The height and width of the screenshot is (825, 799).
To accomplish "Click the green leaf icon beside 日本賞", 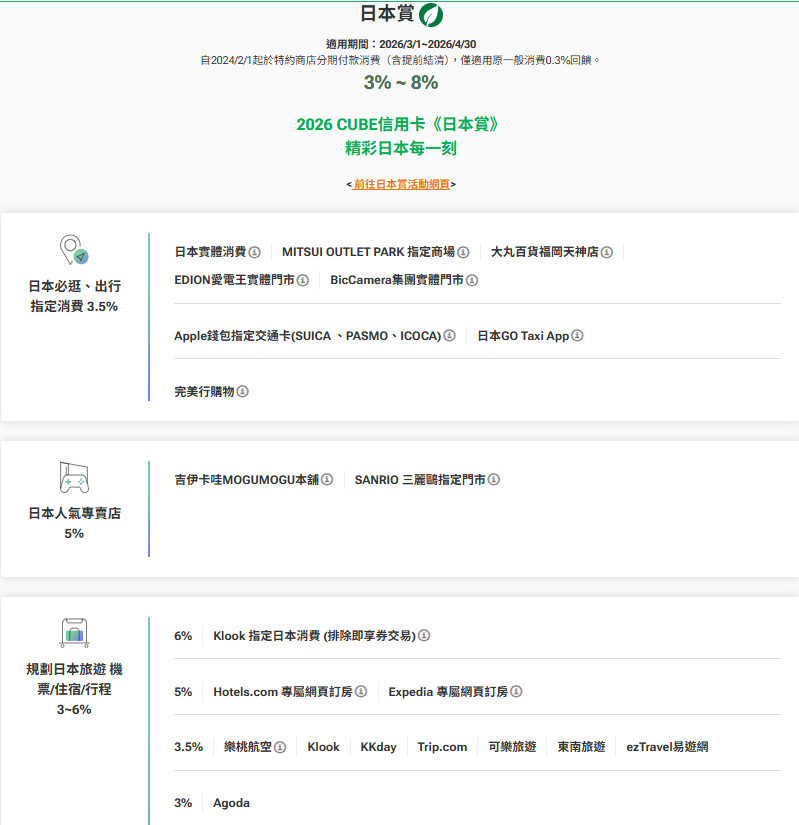I will click(431, 14).
